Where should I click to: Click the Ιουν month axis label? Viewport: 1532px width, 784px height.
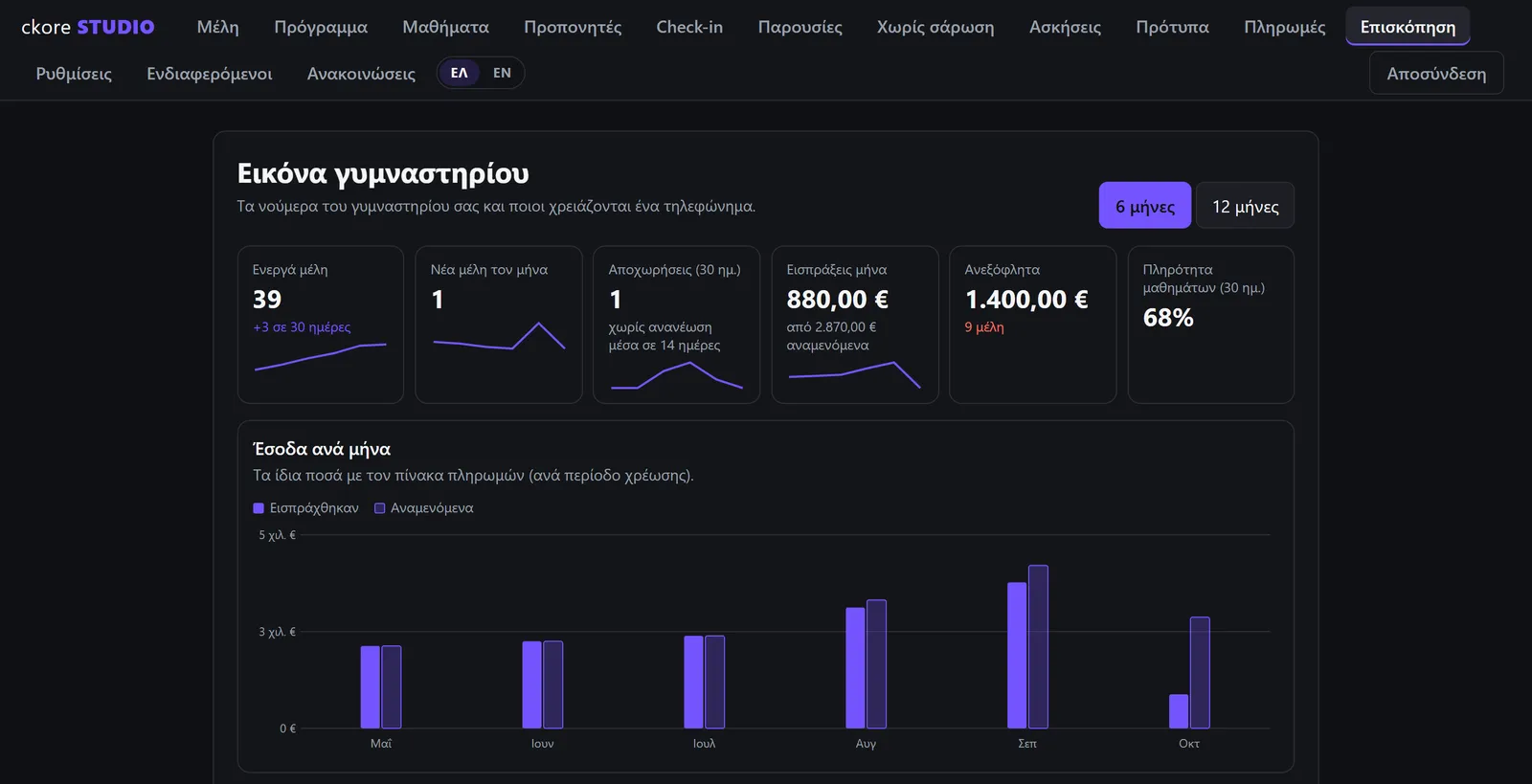(543, 744)
